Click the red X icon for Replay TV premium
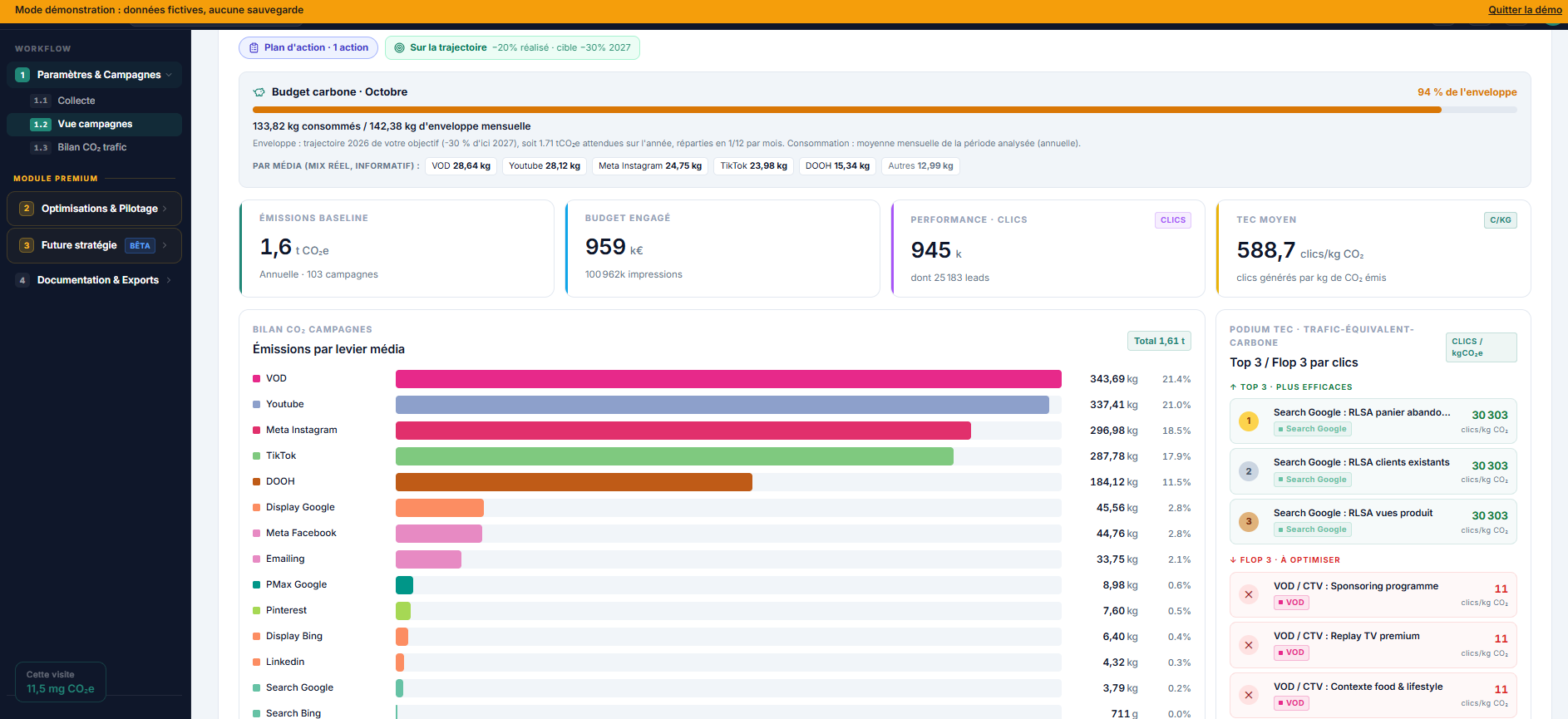Viewport: 1568px width, 719px height. pyautogui.click(x=1249, y=645)
